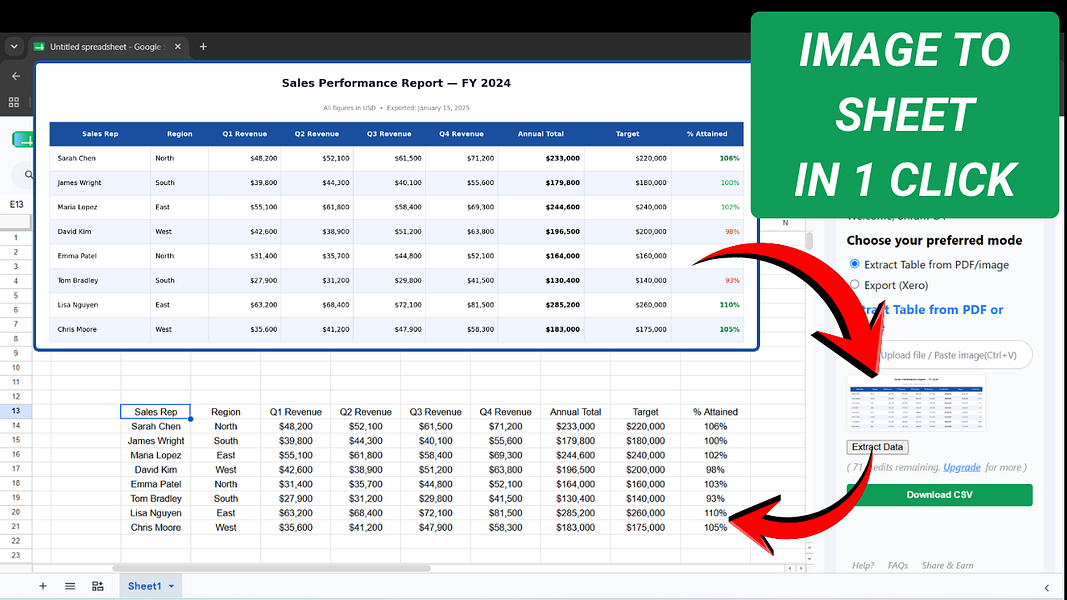1067x600 pixels.
Task: Select the $38,900 Q2 cell in sheet
Action: [x=365, y=469]
